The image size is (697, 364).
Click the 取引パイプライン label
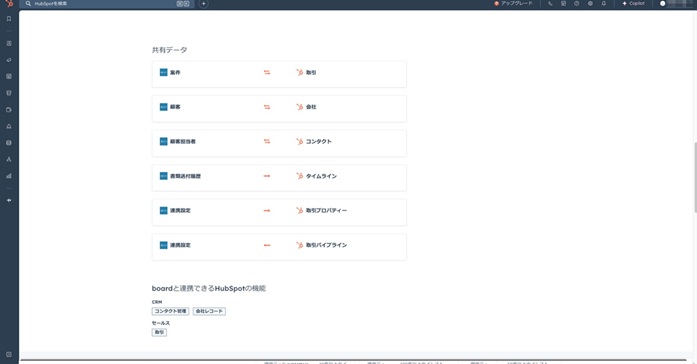click(x=326, y=245)
